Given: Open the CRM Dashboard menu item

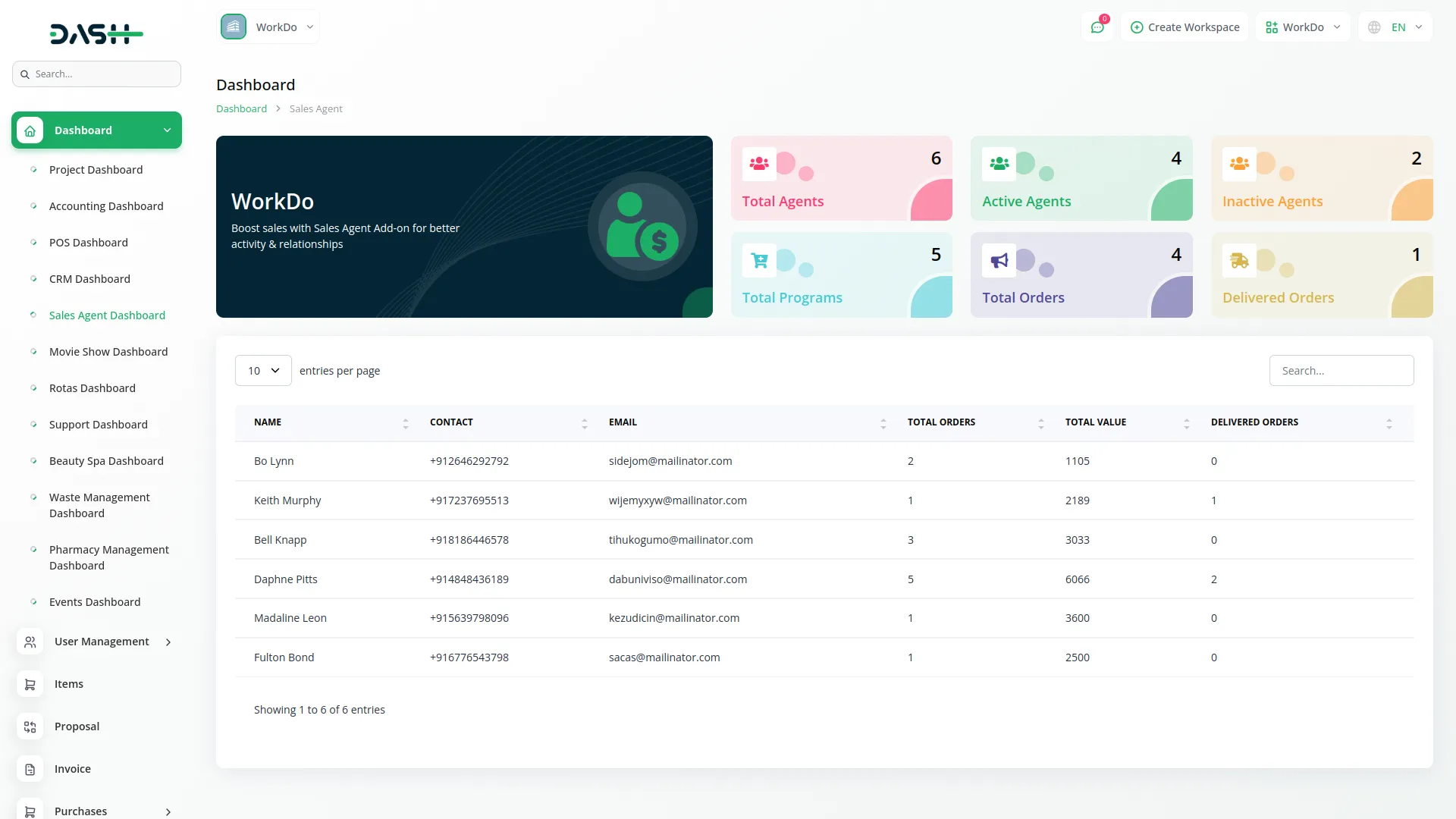Looking at the screenshot, I should [89, 279].
